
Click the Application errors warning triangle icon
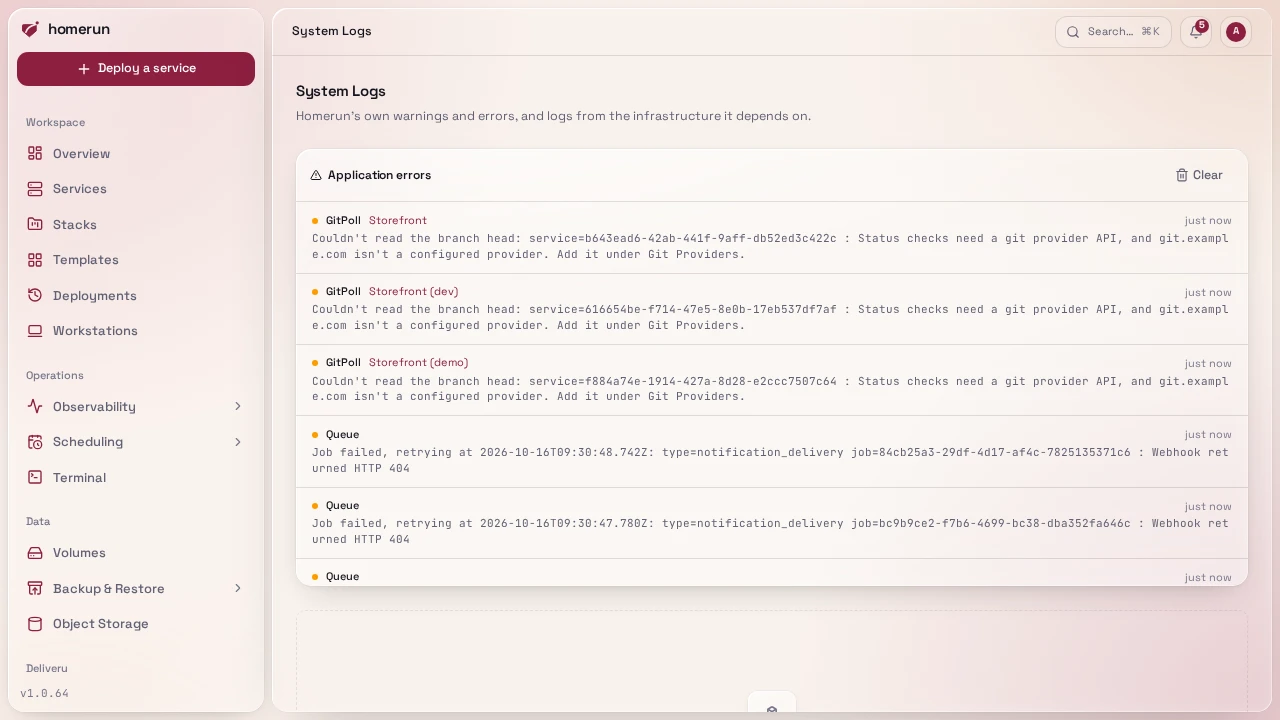pos(316,175)
